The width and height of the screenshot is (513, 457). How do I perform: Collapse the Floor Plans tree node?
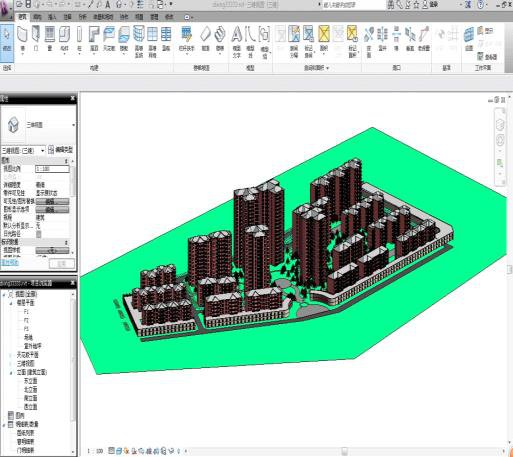coord(11,303)
